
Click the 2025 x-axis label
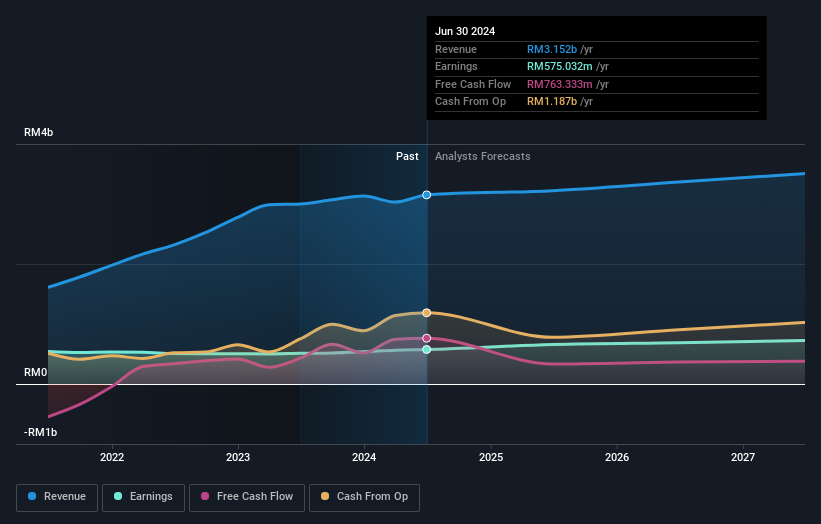pos(491,457)
